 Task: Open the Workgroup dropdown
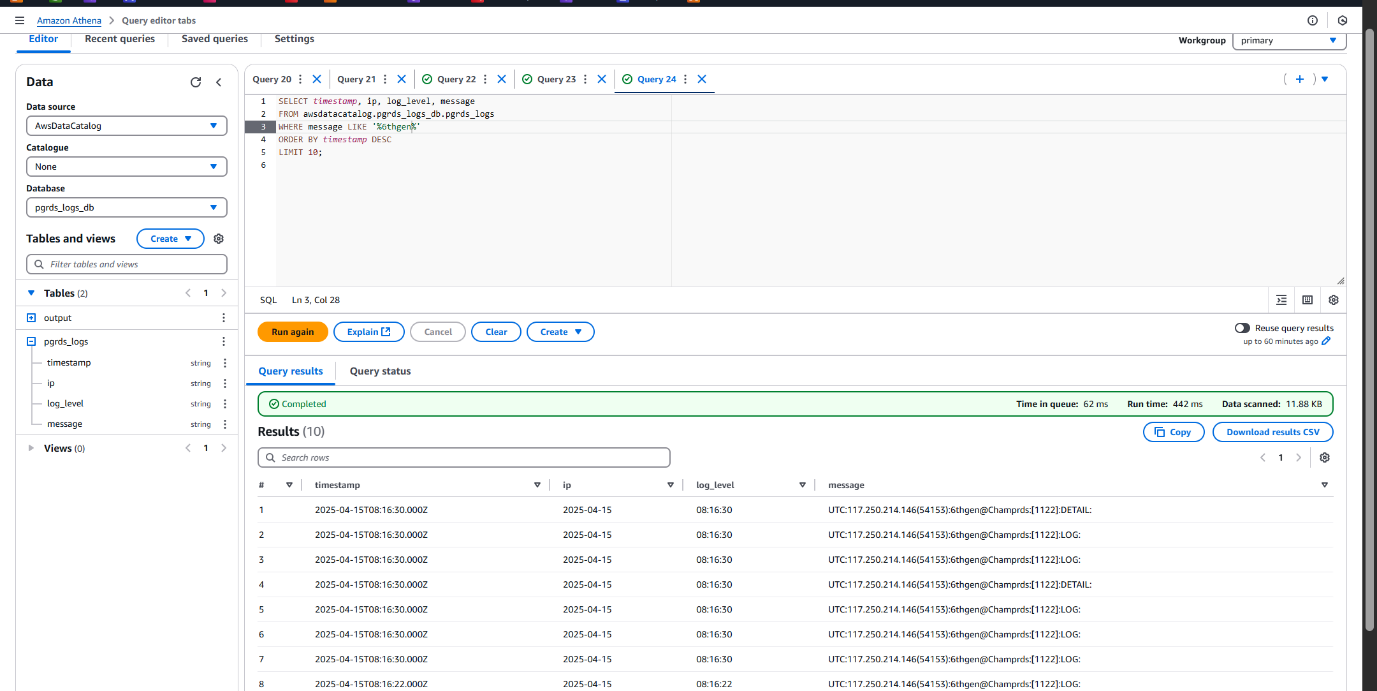click(1289, 40)
